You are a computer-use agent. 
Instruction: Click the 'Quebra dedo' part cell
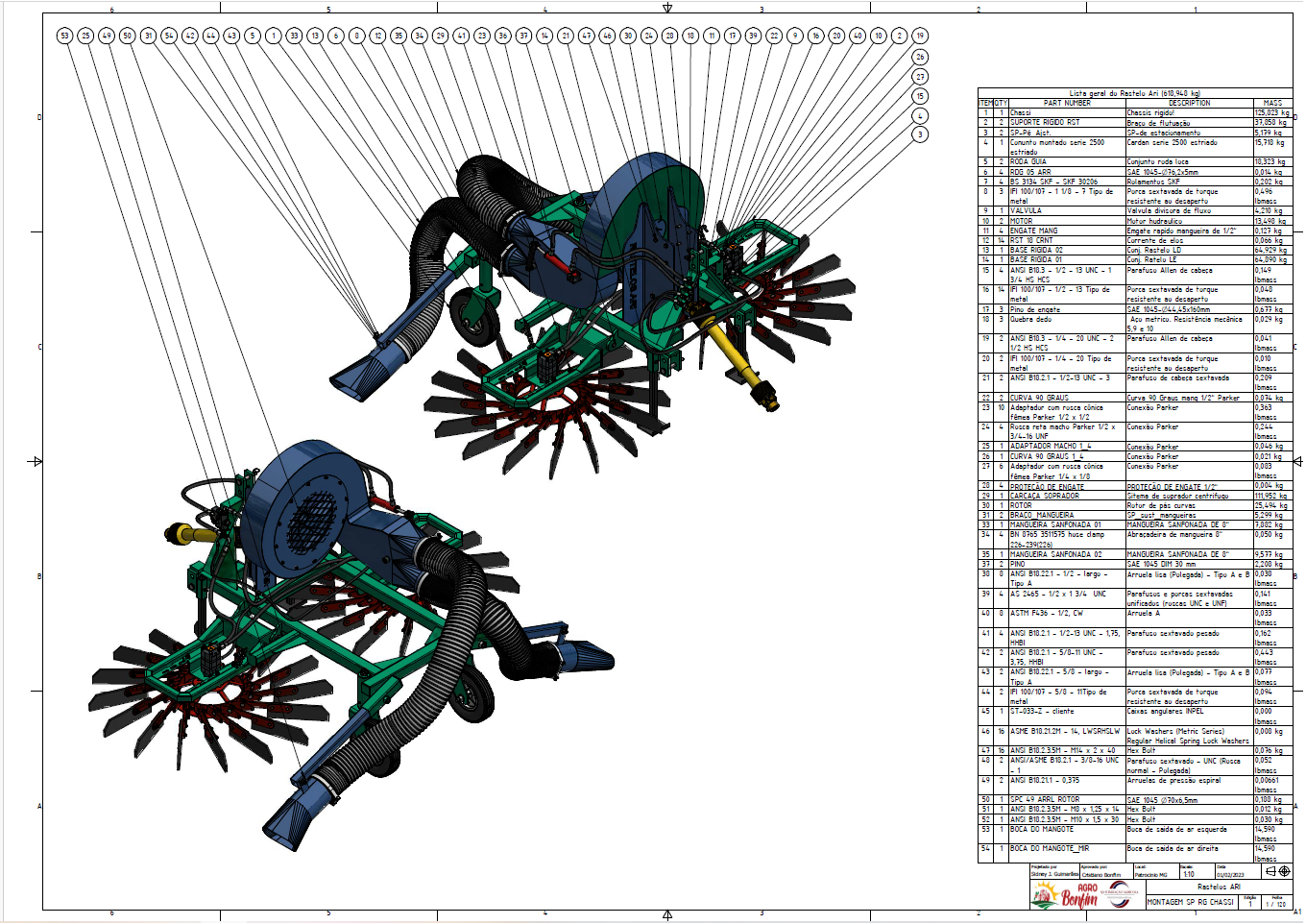(1067, 324)
